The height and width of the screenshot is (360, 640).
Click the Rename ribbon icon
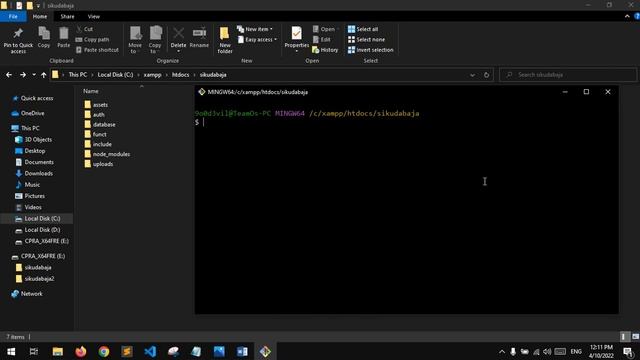point(199,38)
